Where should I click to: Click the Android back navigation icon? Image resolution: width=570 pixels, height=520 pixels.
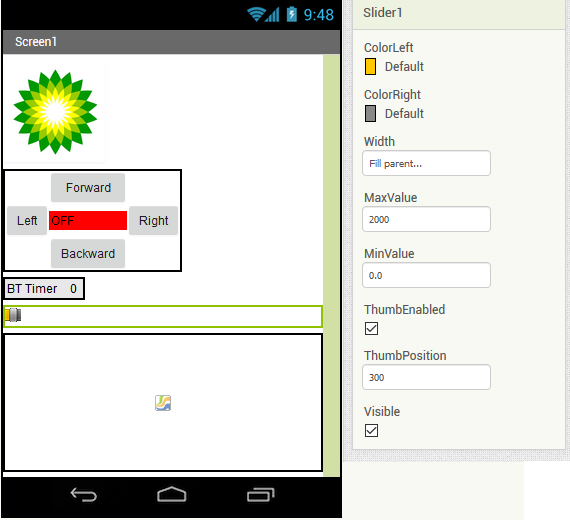[x=84, y=495]
